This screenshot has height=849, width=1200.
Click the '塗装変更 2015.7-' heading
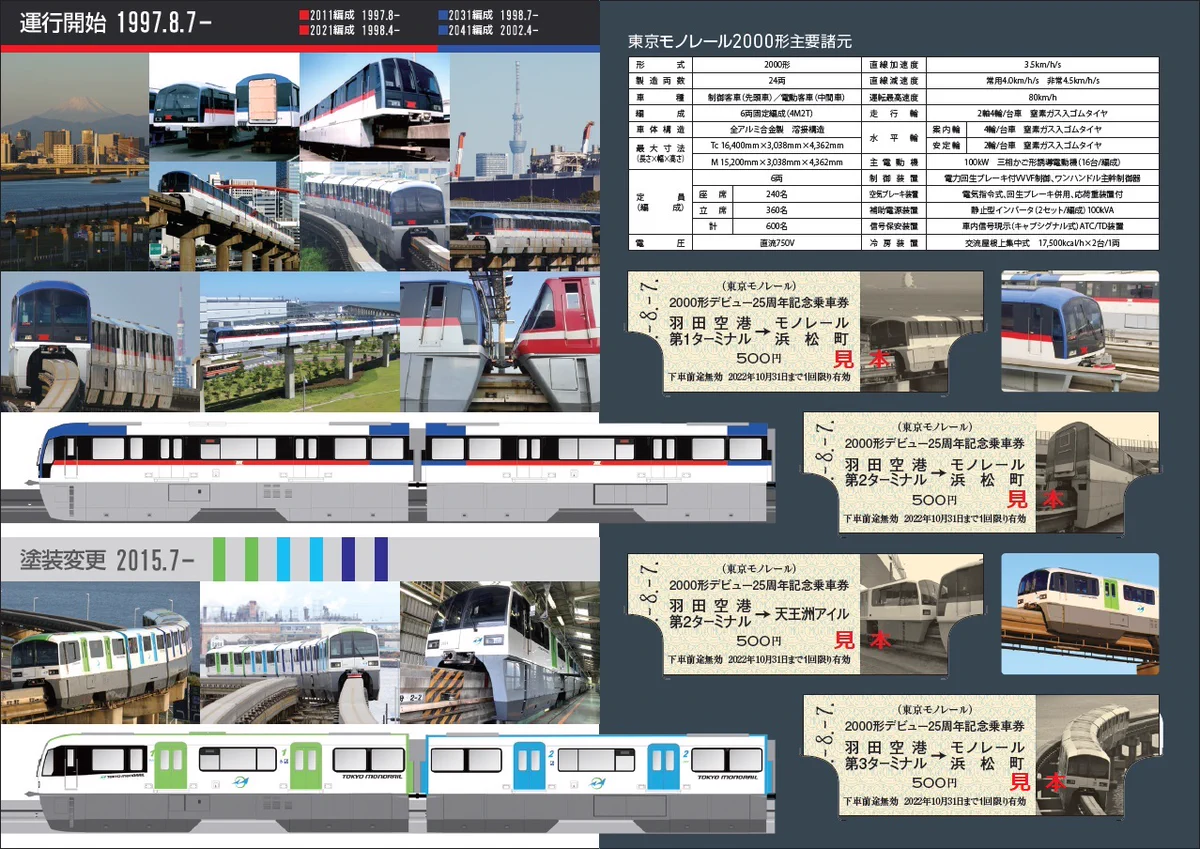point(108,559)
